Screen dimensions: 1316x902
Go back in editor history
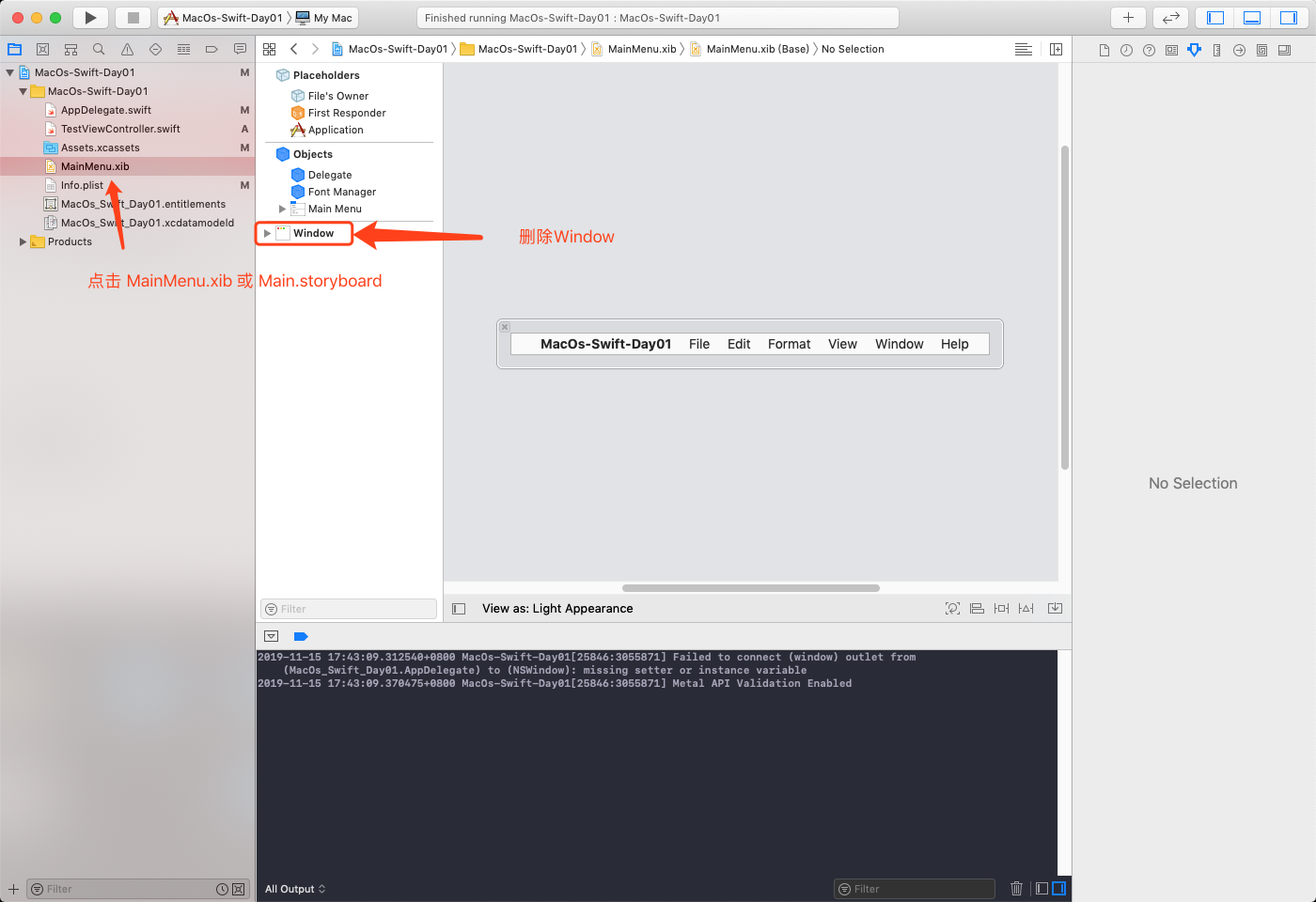[294, 49]
